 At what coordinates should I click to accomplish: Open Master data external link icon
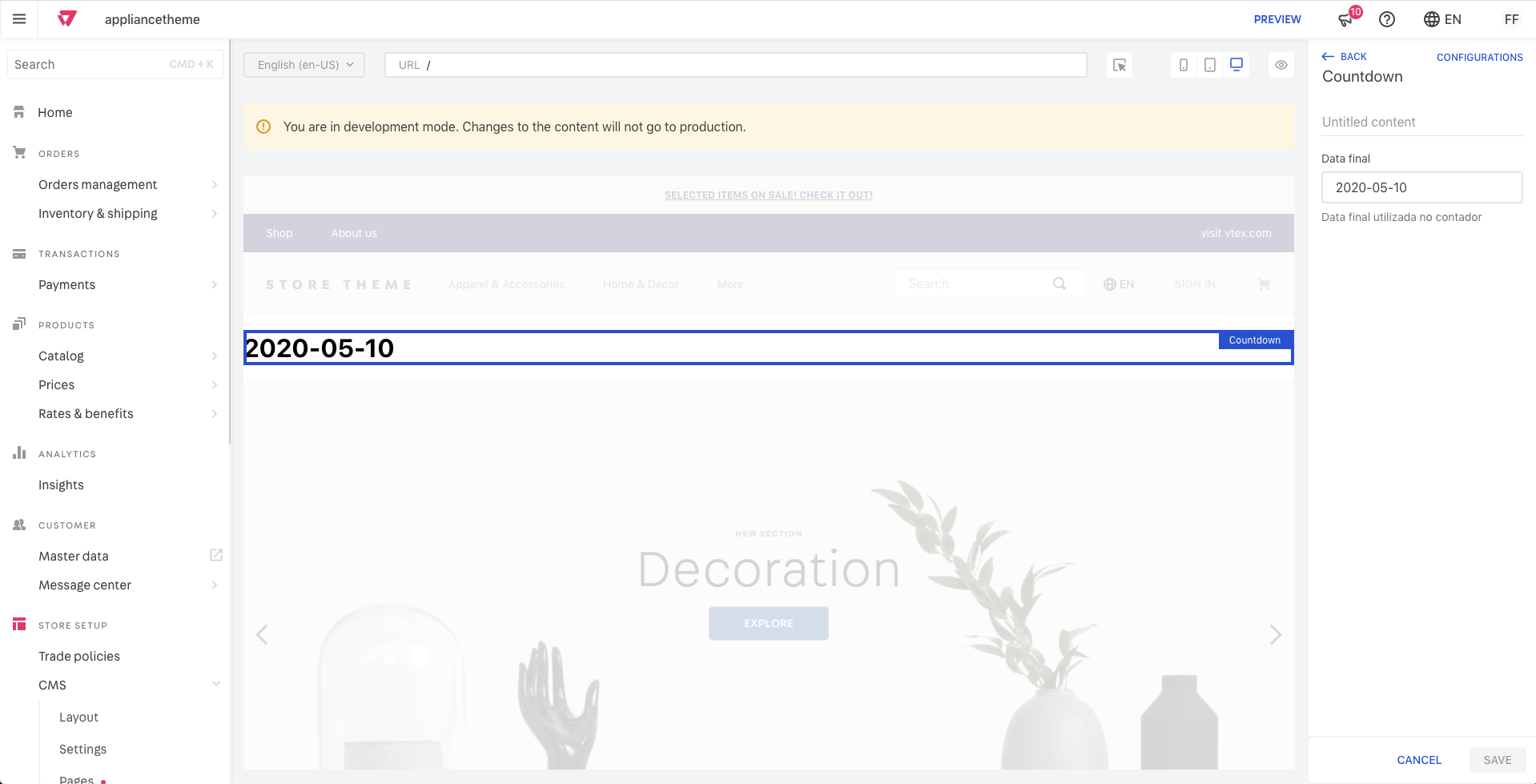pos(216,555)
